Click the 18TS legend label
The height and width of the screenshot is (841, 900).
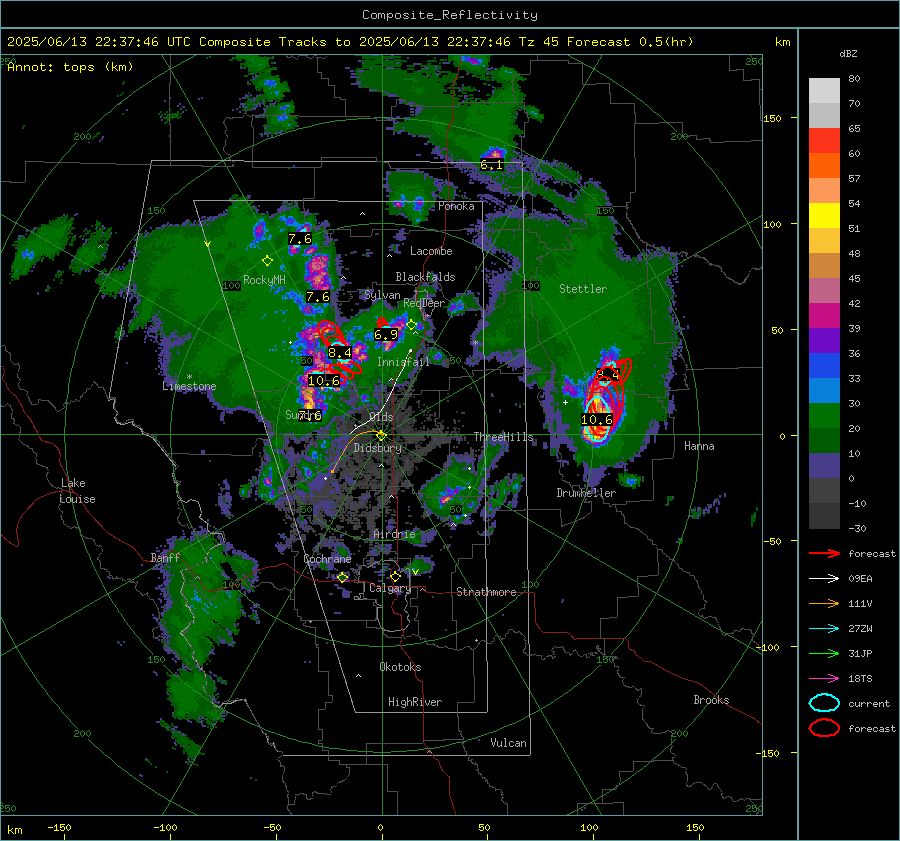click(860, 679)
